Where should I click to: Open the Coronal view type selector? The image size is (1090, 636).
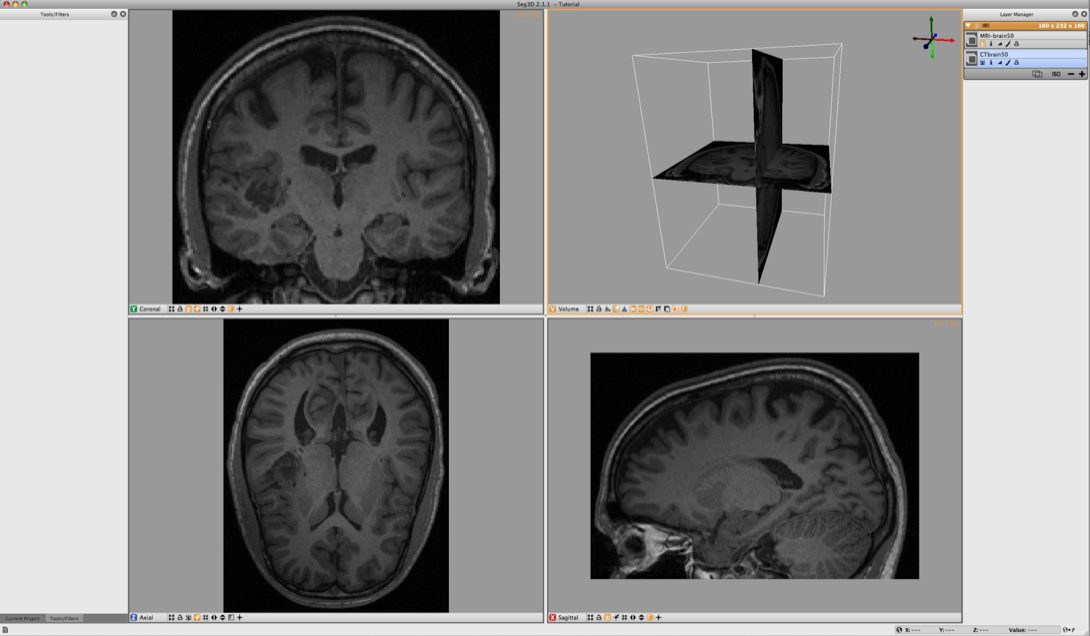coord(146,309)
